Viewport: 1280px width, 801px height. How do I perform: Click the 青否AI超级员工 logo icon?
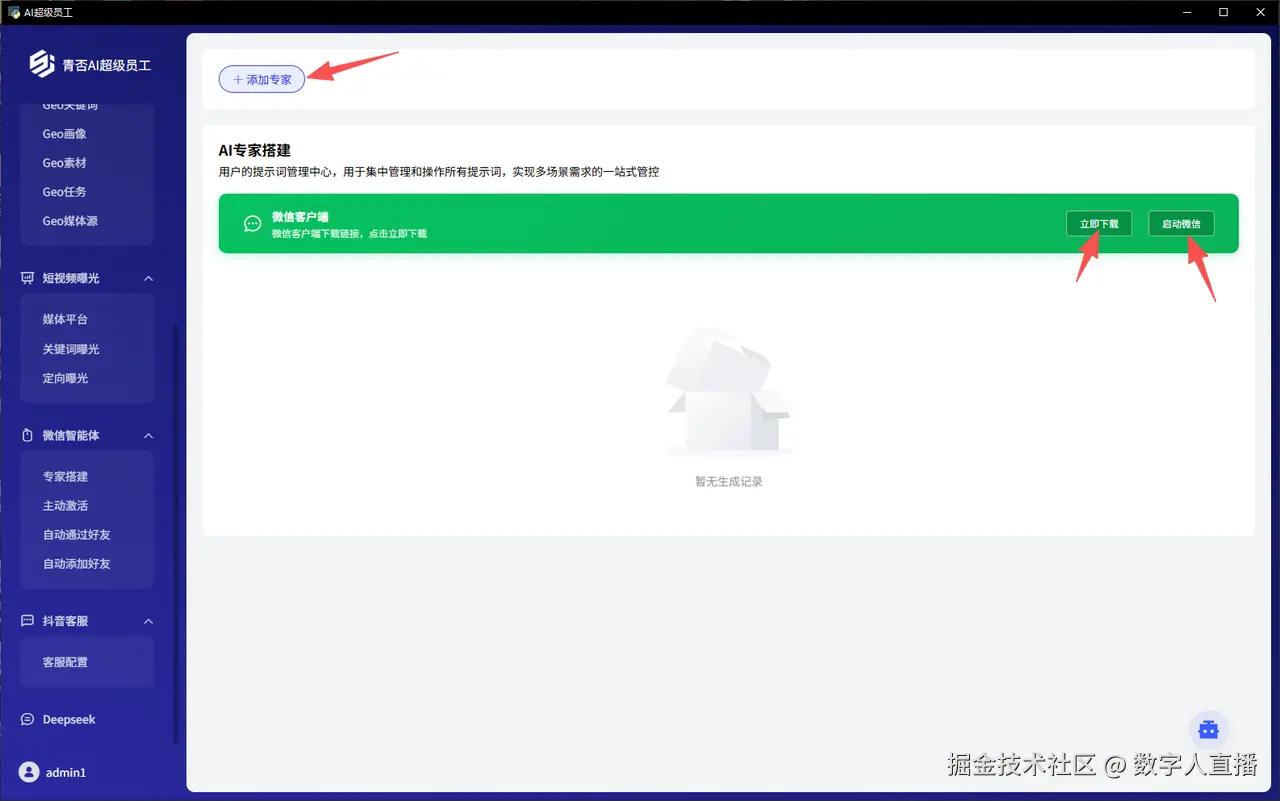coord(41,64)
